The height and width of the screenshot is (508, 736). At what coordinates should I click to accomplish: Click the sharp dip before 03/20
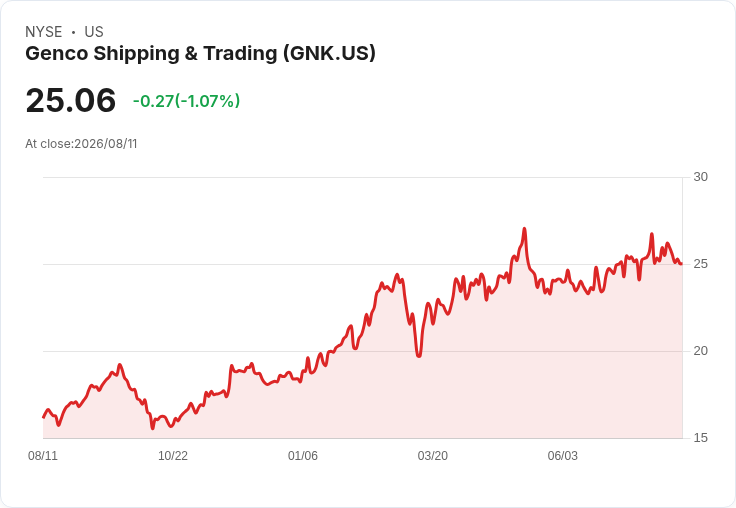point(419,356)
